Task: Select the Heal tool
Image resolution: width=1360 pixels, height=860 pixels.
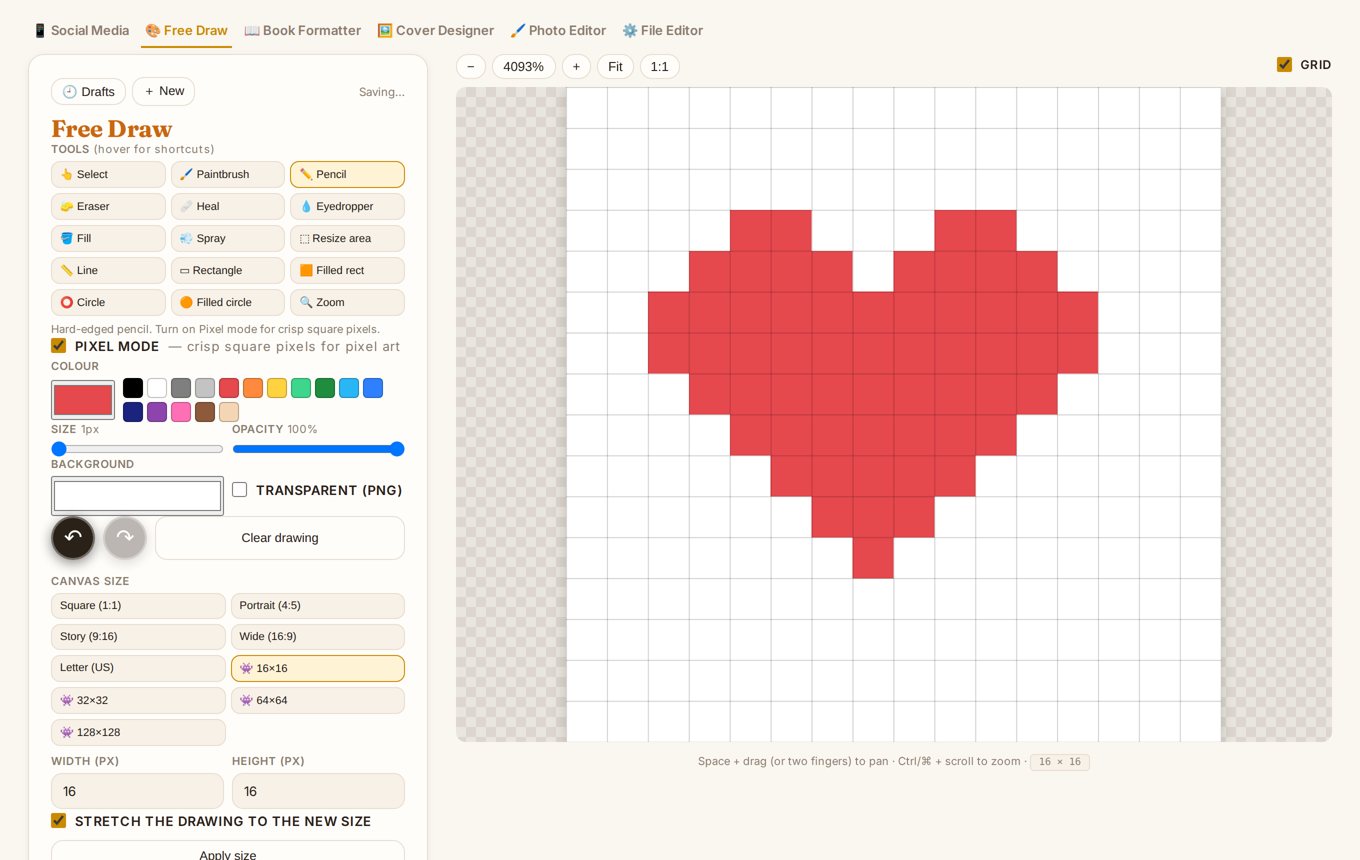Action: click(228, 206)
